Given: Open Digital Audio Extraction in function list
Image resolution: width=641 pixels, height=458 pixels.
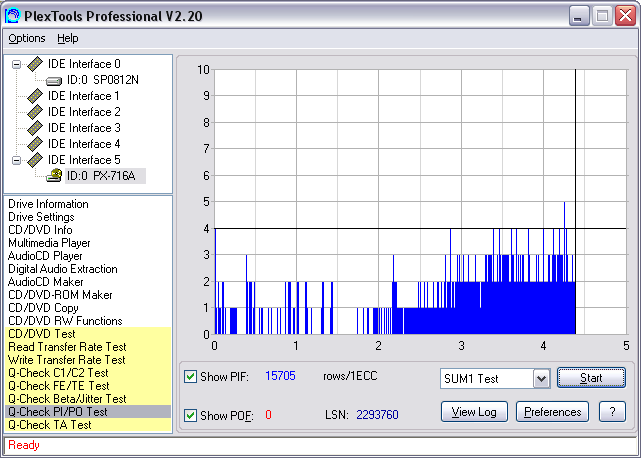Looking at the screenshot, I should (63, 269).
